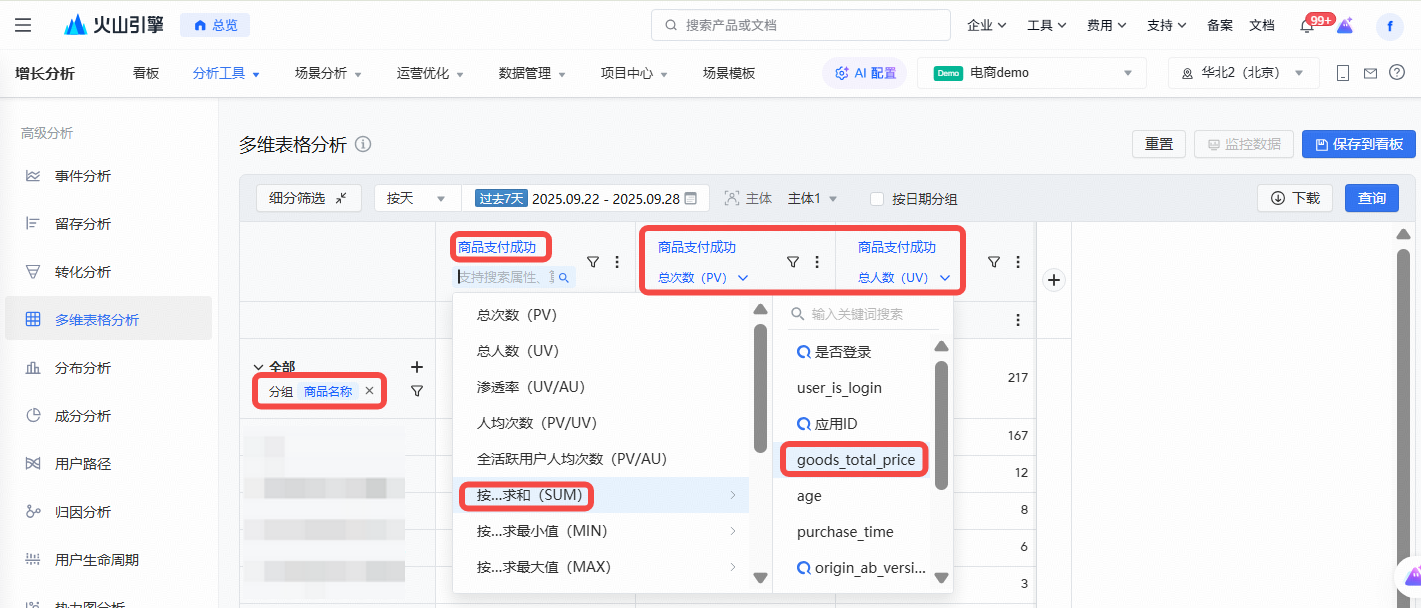Image resolution: width=1421 pixels, height=608 pixels.
Task: Open the more options dots in first column header
Action: [617, 262]
